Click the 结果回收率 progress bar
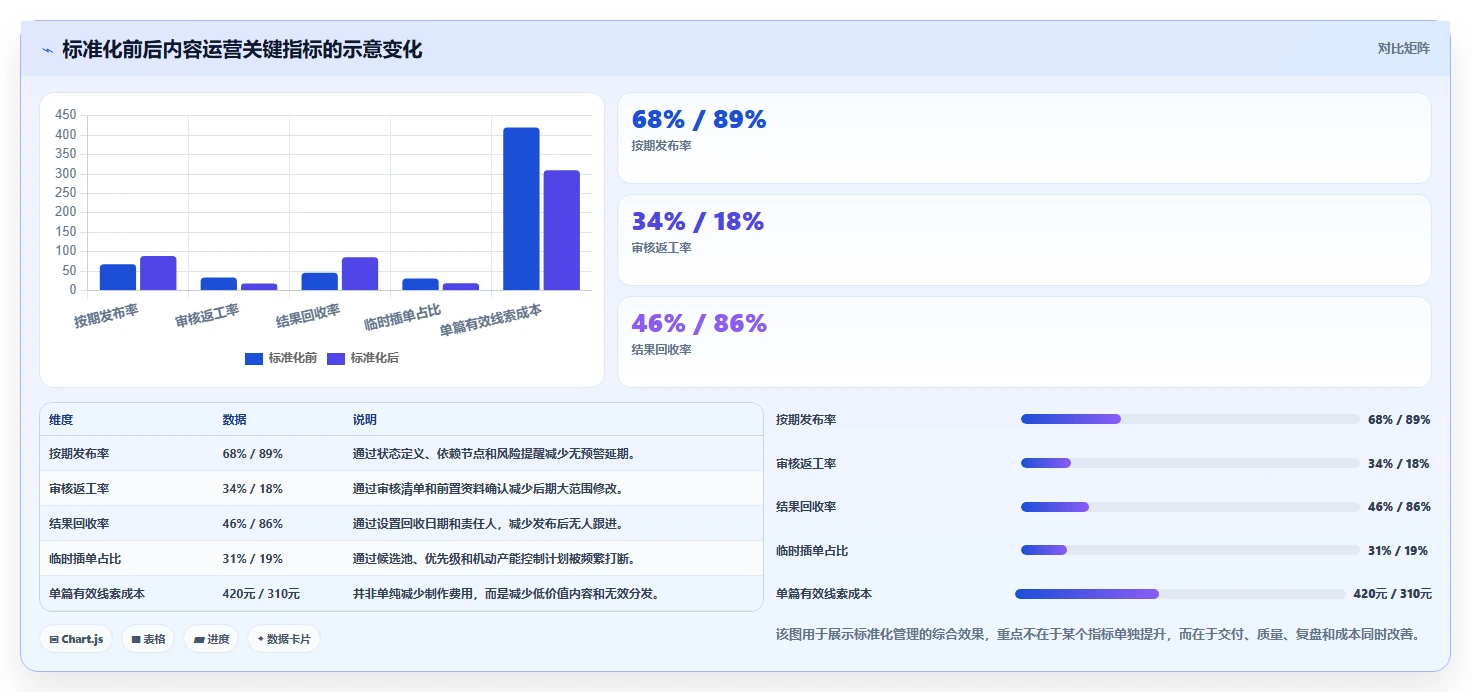Viewport: 1471px width, 692px height. [x=1190, y=506]
